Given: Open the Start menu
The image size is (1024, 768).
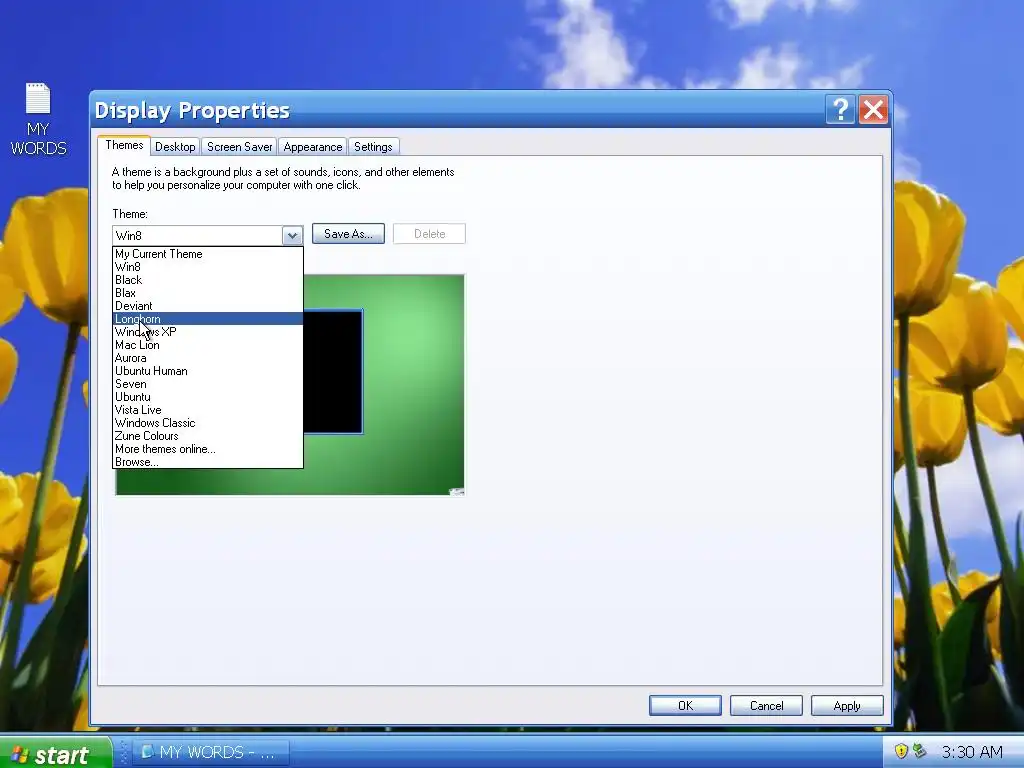Looking at the screenshot, I should (56, 753).
